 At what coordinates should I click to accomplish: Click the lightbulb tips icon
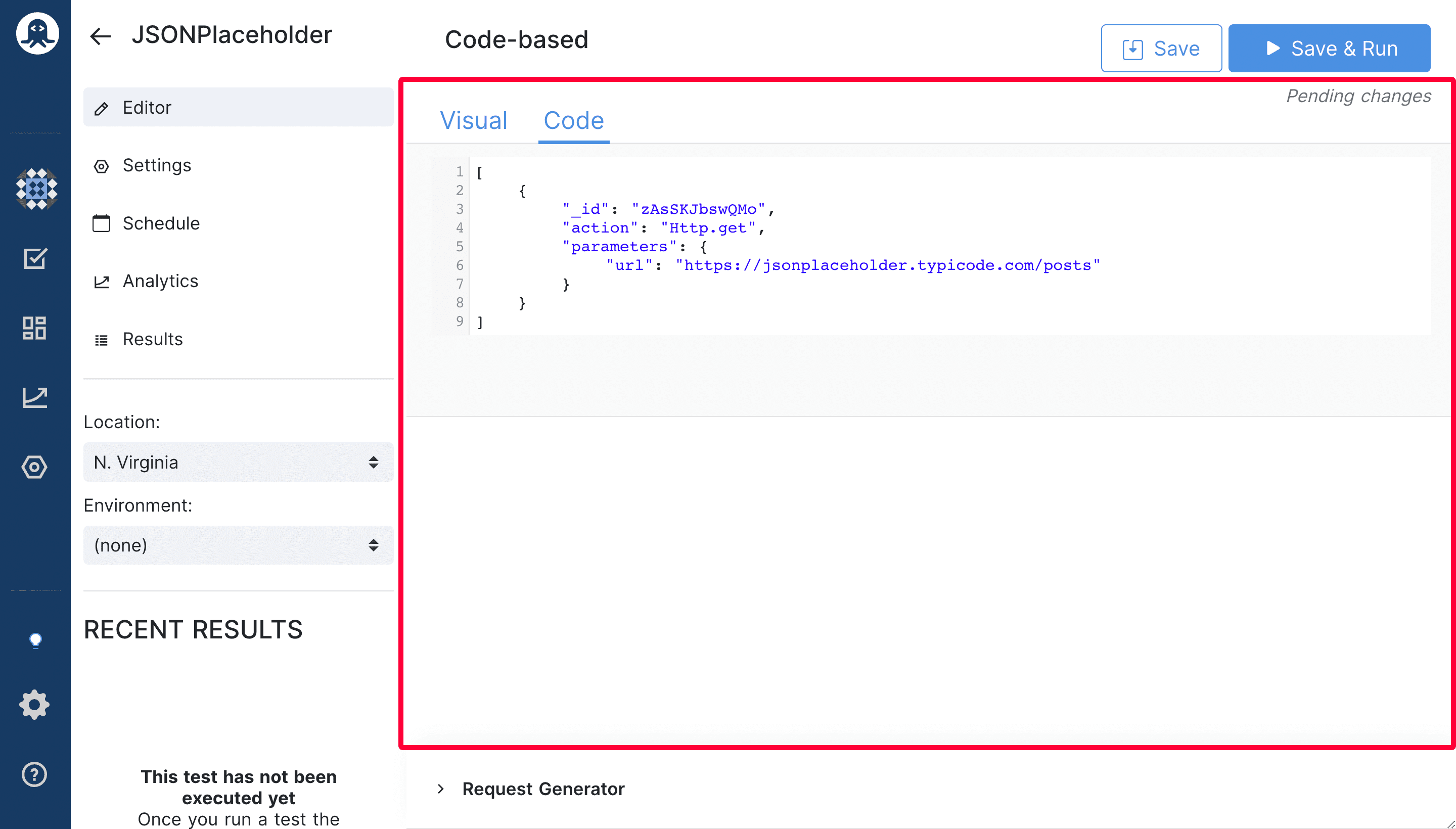point(35,640)
